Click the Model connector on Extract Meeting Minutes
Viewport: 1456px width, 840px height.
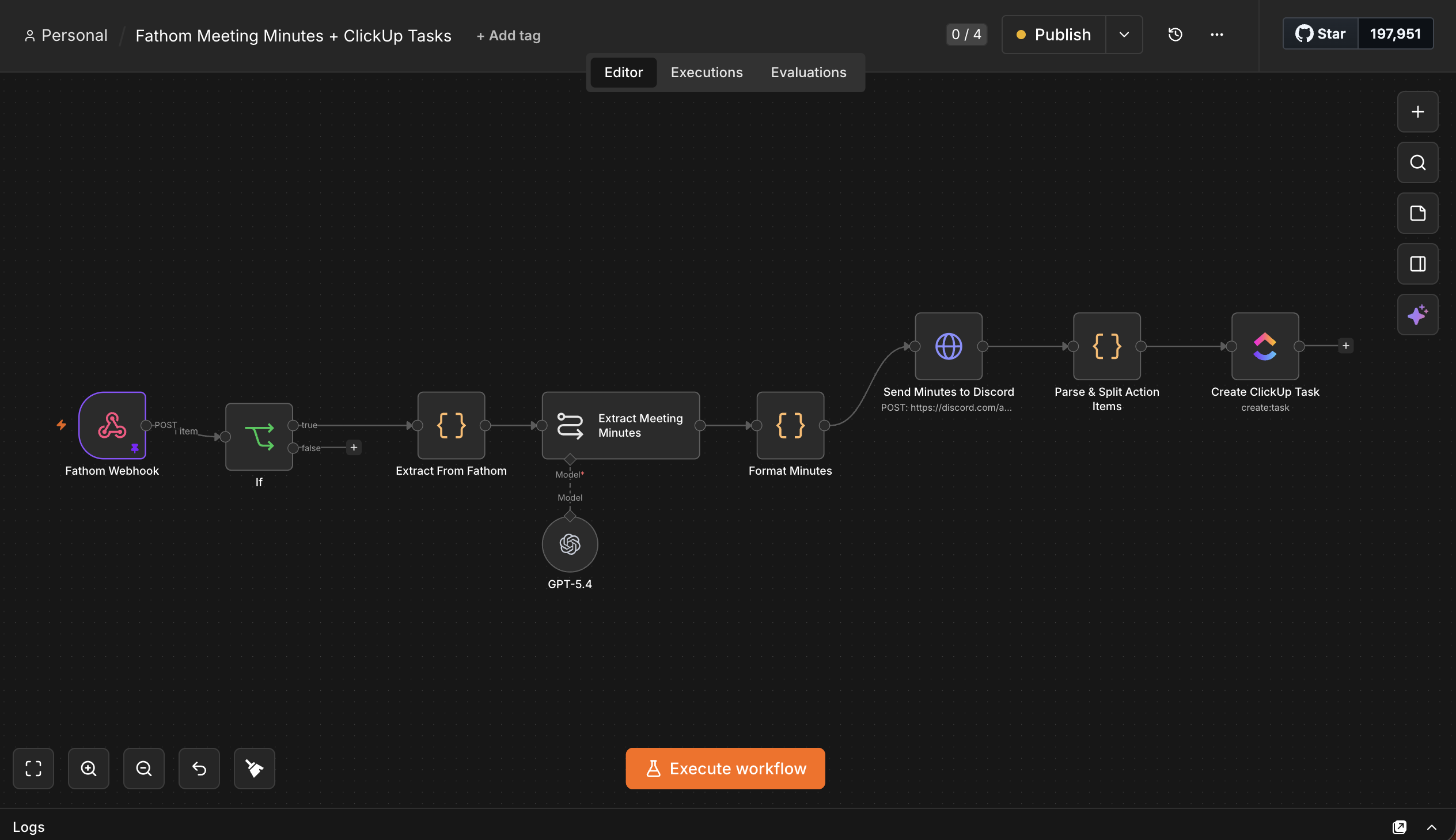click(570, 460)
